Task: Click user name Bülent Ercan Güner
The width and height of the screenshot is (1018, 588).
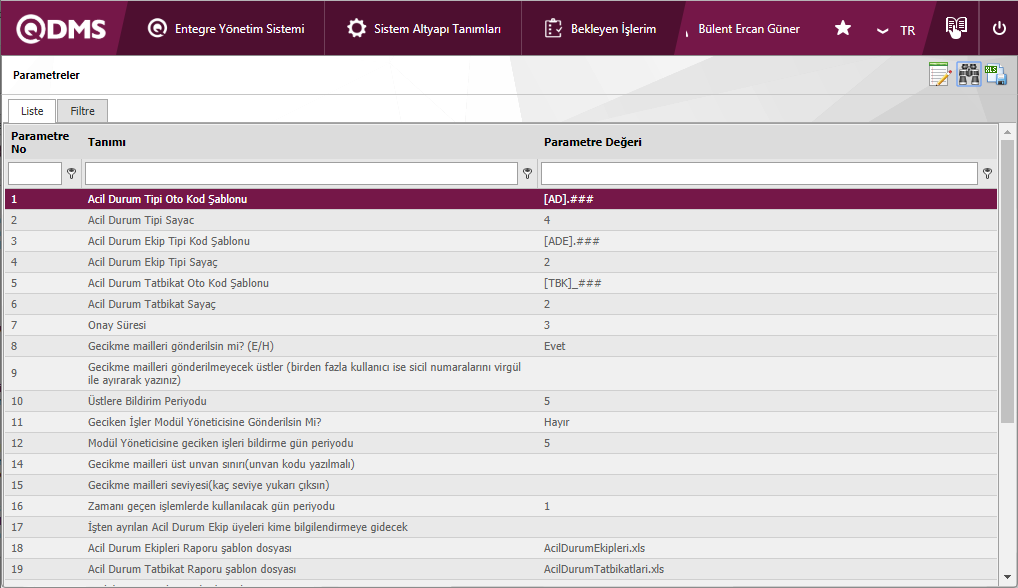Action: click(748, 29)
